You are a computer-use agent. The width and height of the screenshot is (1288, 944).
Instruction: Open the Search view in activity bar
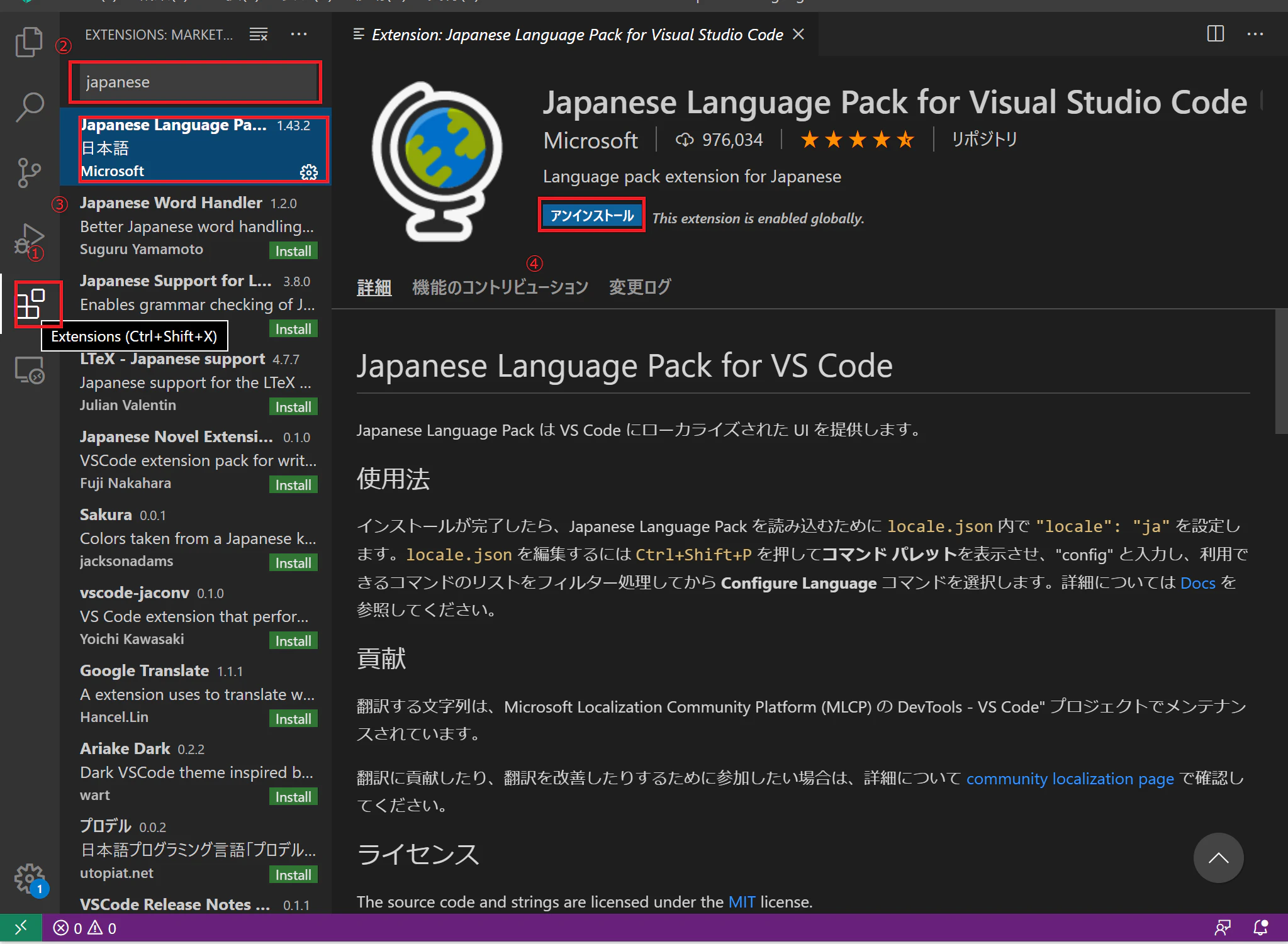(x=29, y=107)
